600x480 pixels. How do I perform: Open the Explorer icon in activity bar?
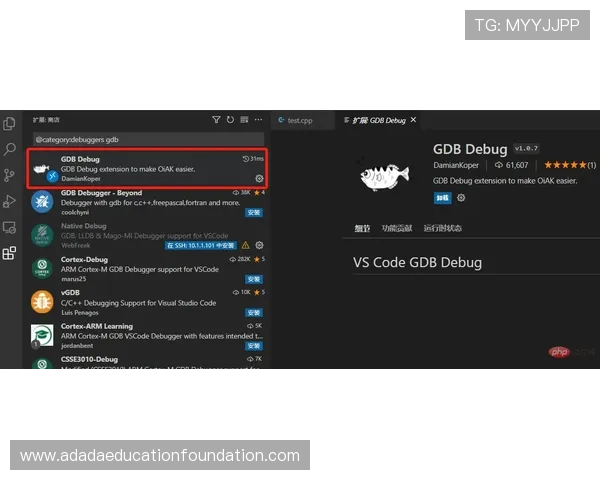coord(10,124)
